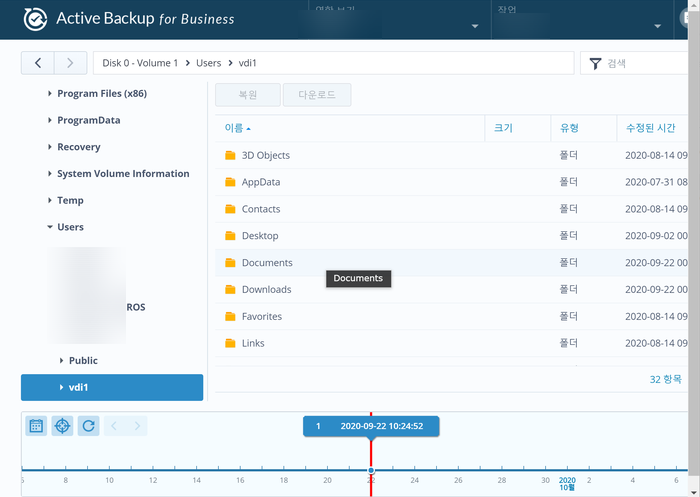Select the vdi1 folder in tree
This screenshot has height=497, width=700.
point(112,387)
